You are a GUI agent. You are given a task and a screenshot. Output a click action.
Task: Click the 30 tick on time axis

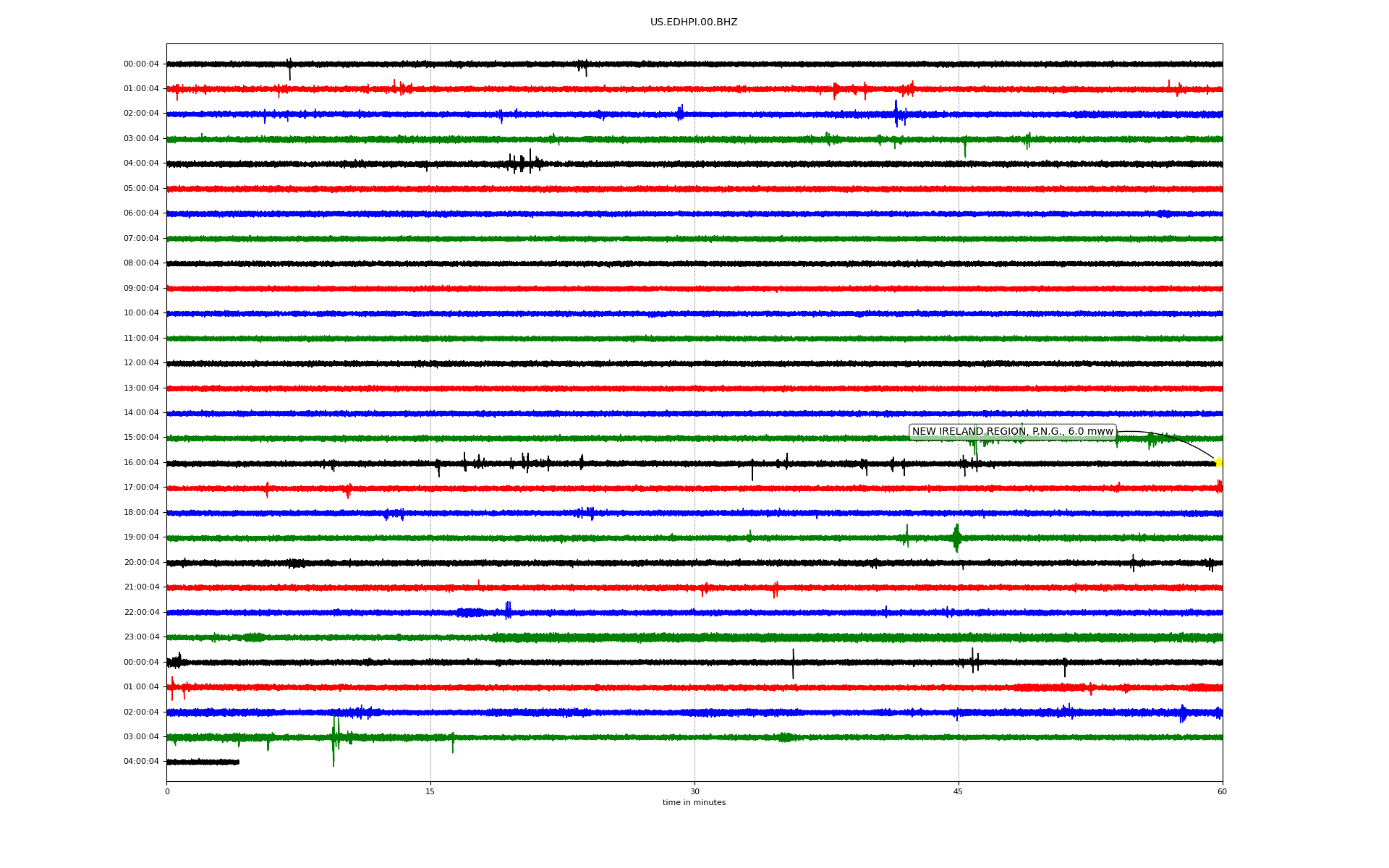click(x=694, y=791)
